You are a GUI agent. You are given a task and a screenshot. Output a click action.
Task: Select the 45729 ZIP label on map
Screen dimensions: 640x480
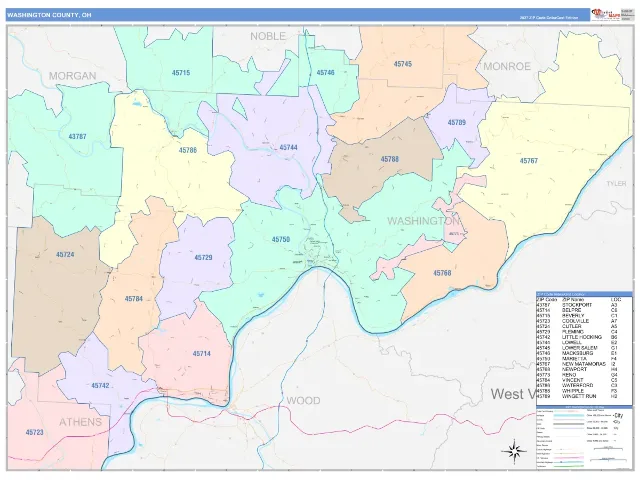[203, 258]
